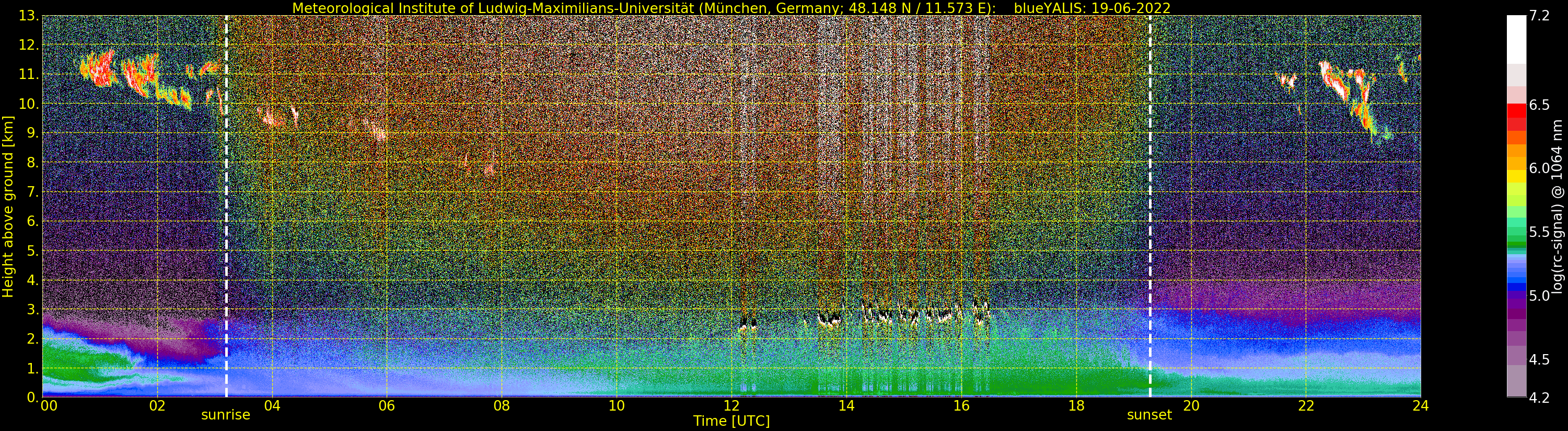Screen dimensions: 1568x431
Task: Click the 'Time [UTC]' axis label
Action: [x=731, y=421]
